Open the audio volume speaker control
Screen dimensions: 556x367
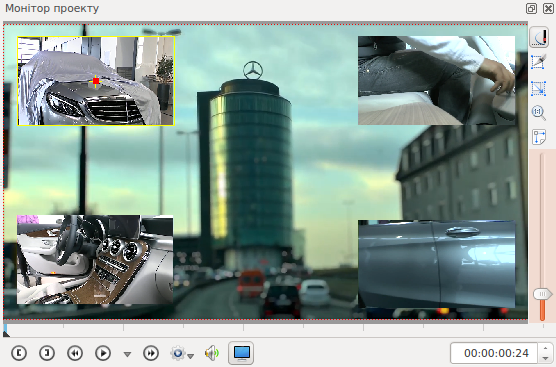click(212, 353)
